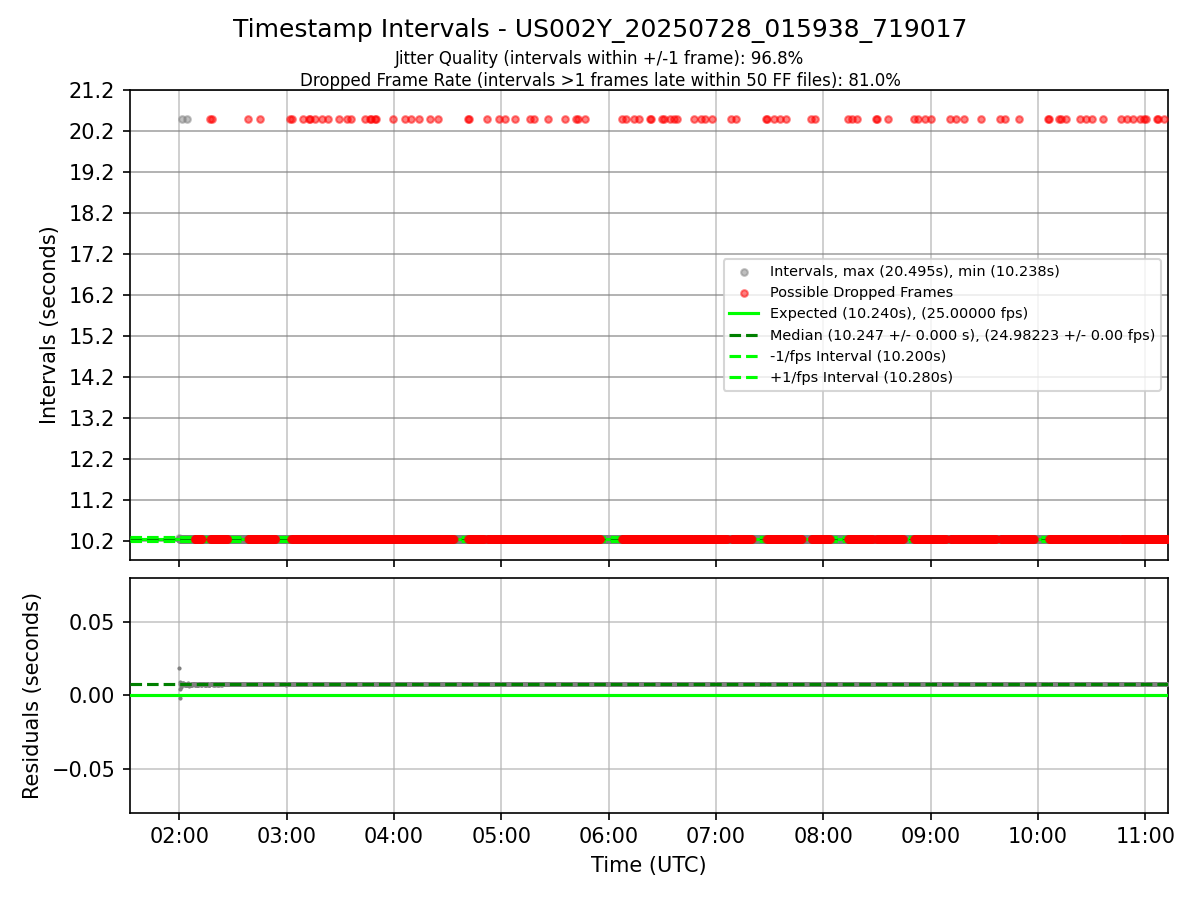1200x900 pixels.
Task: Click the x-axis tick label 08:00
Action: [823, 835]
